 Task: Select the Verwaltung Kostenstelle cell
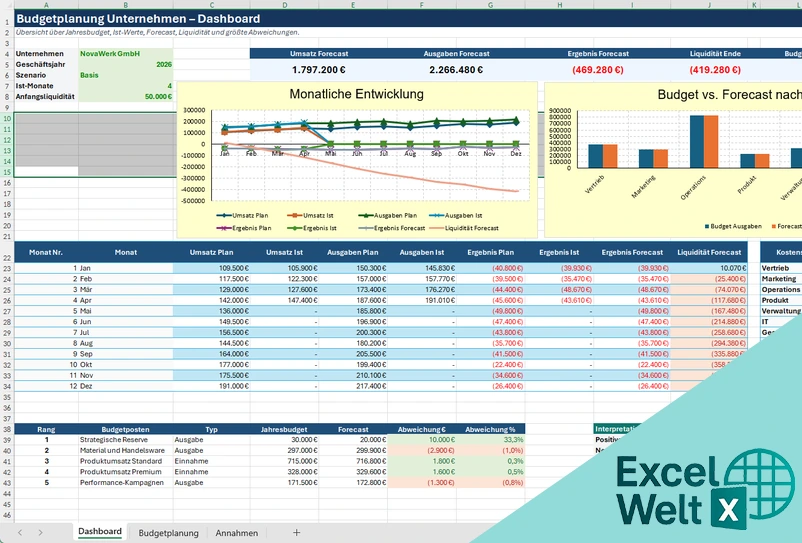[781, 311]
